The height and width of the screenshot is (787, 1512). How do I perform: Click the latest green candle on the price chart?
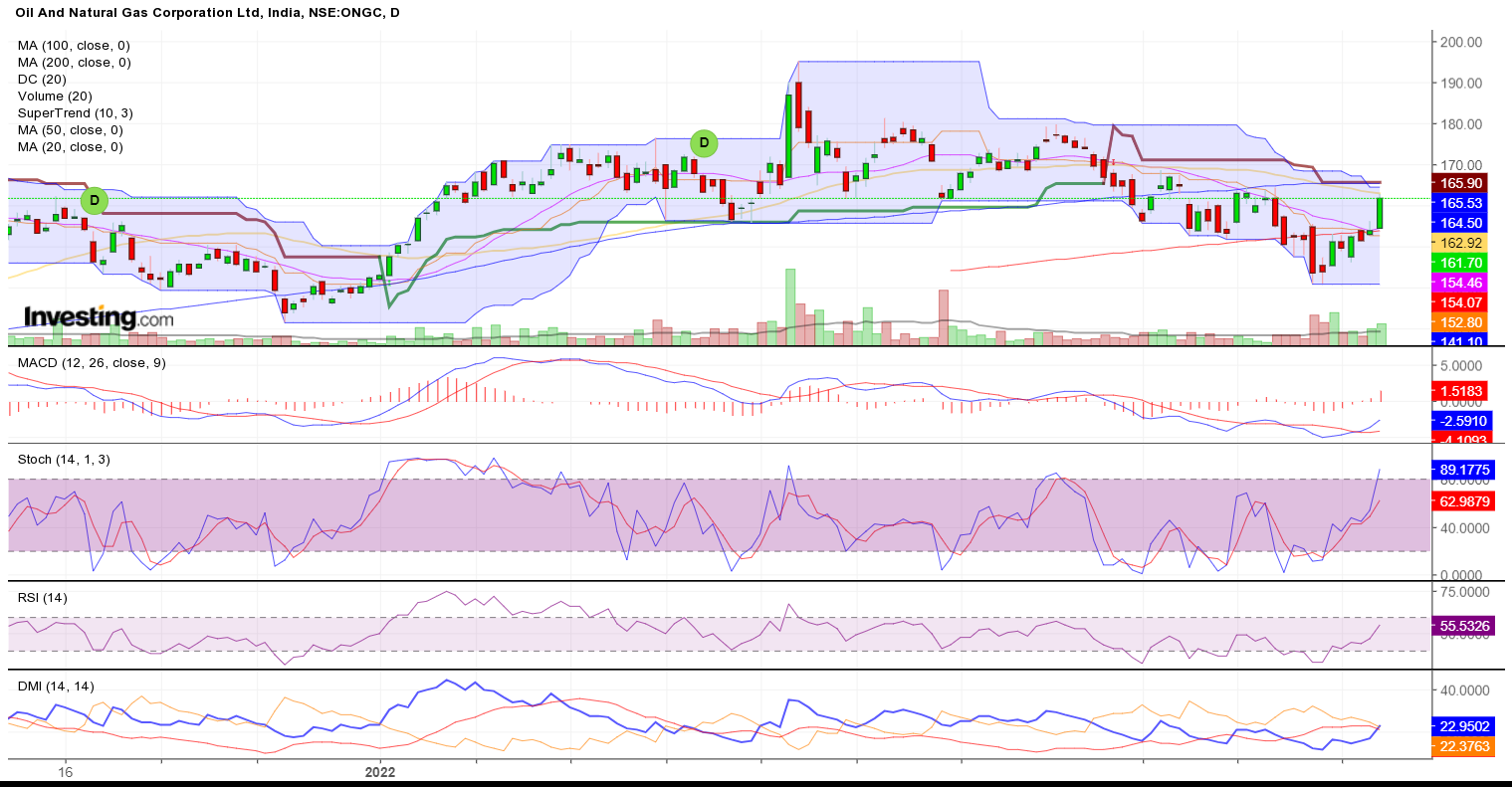pos(1380,213)
